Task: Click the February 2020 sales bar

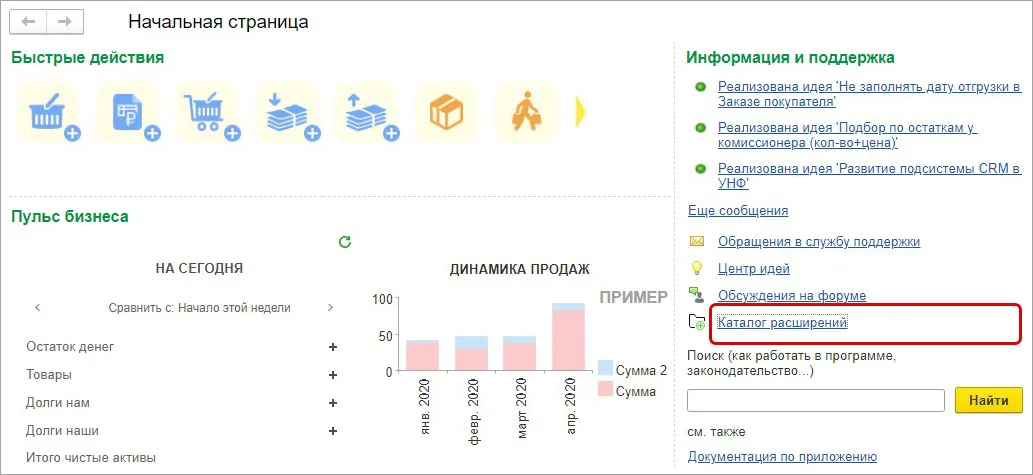Action: pyautogui.click(x=471, y=353)
